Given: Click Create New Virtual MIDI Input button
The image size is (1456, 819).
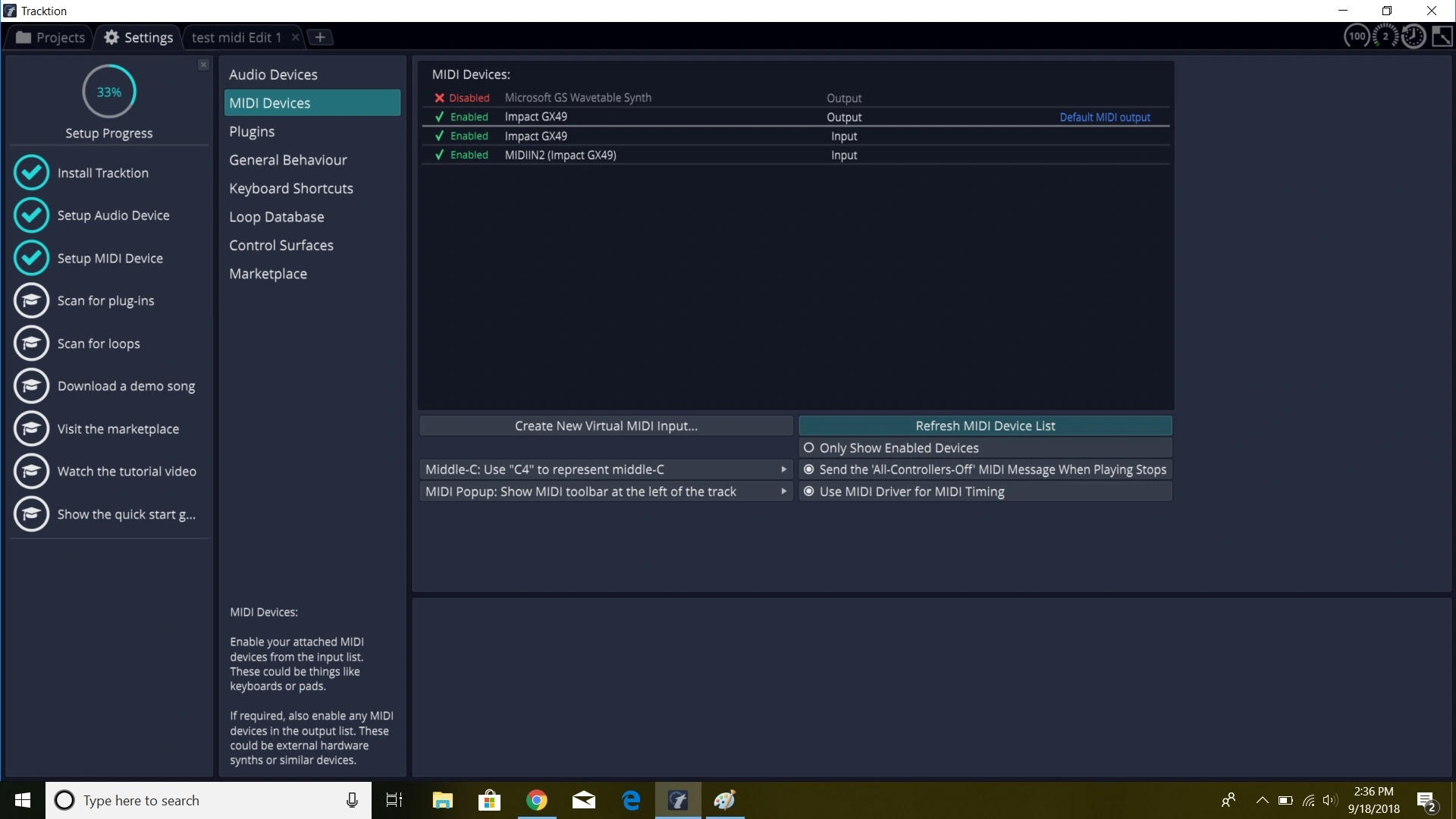Looking at the screenshot, I should click(605, 426).
